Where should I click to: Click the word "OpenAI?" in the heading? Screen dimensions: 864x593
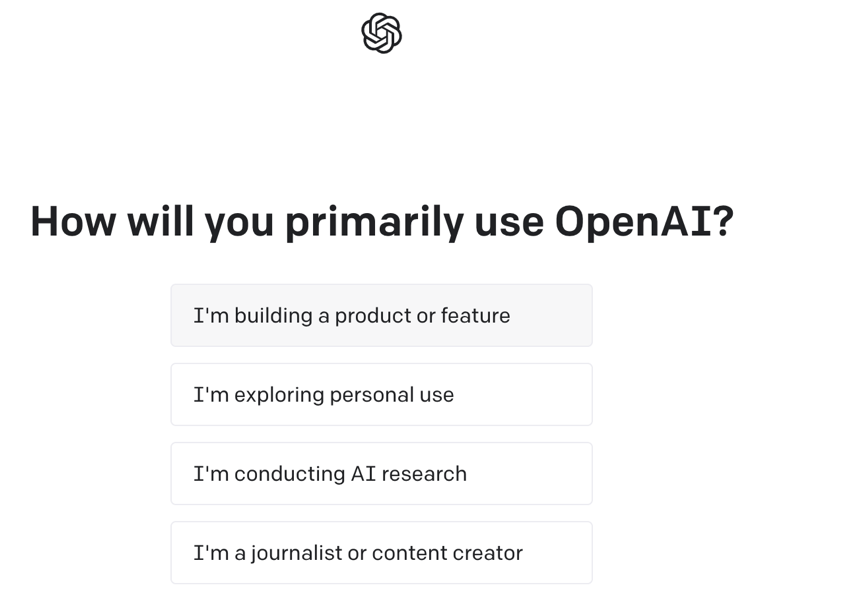tap(644, 222)
